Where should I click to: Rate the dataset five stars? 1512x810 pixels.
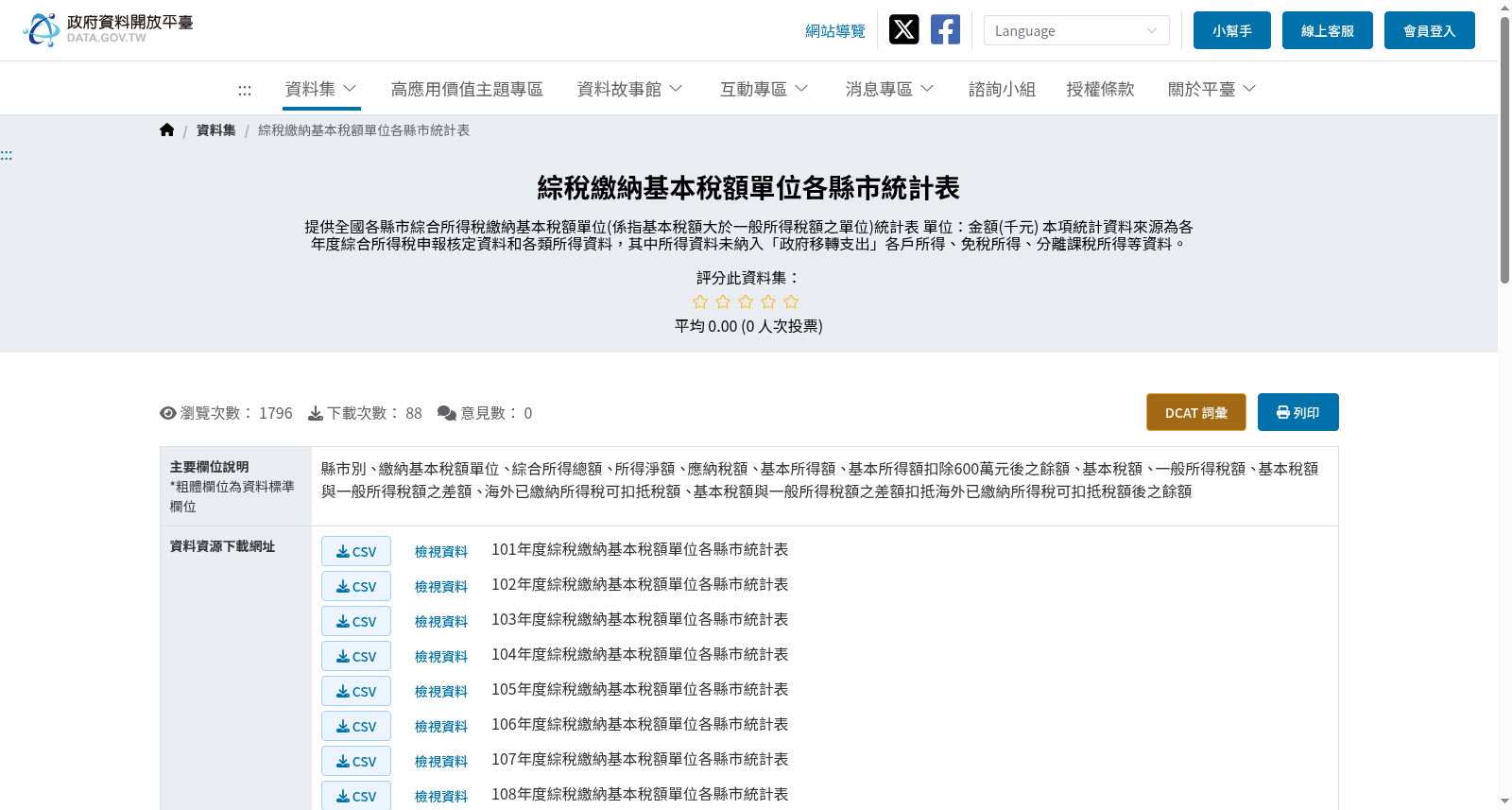point(791,302)
